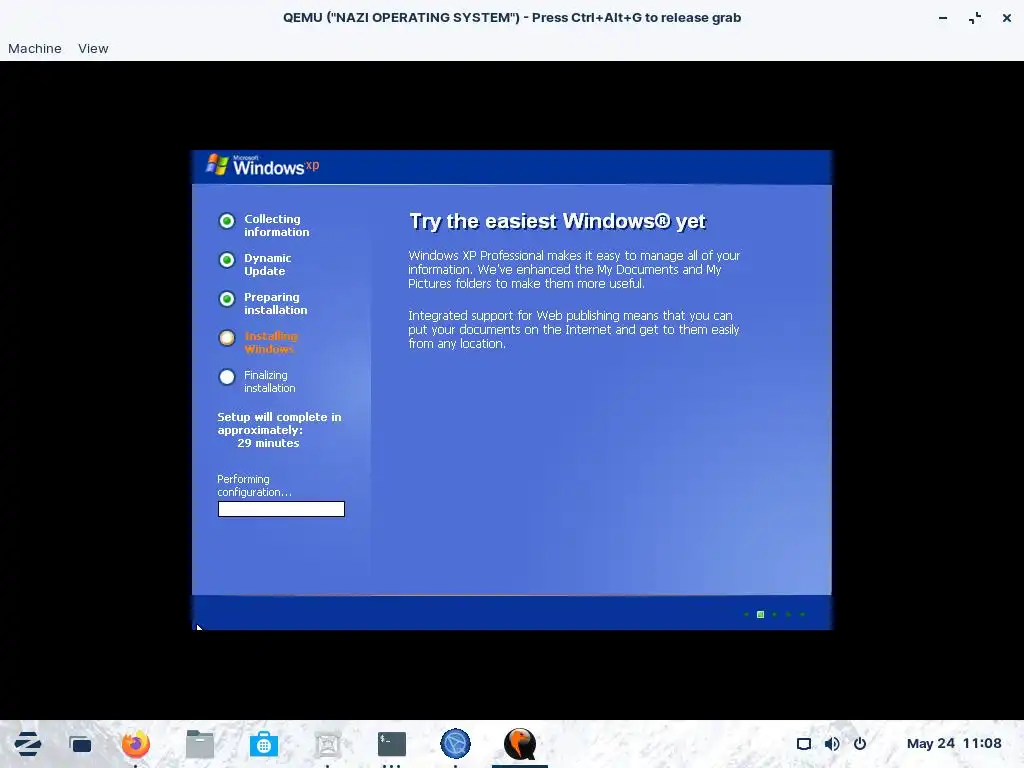Click the 'Windows XP Professional makes it easy' paragraph
1024x768 pixels.
click(x=574, y=269)
